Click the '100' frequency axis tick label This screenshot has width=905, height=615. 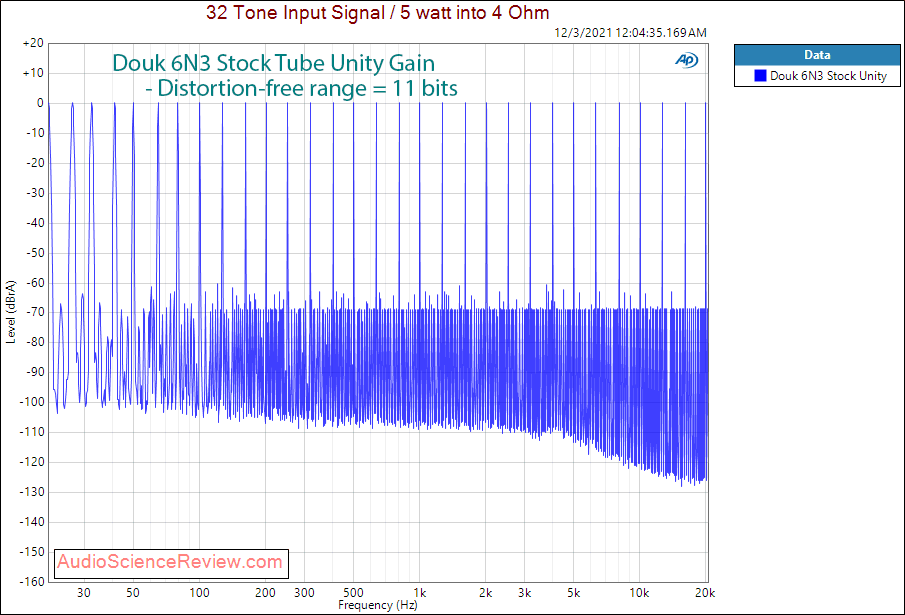[200, 593]
